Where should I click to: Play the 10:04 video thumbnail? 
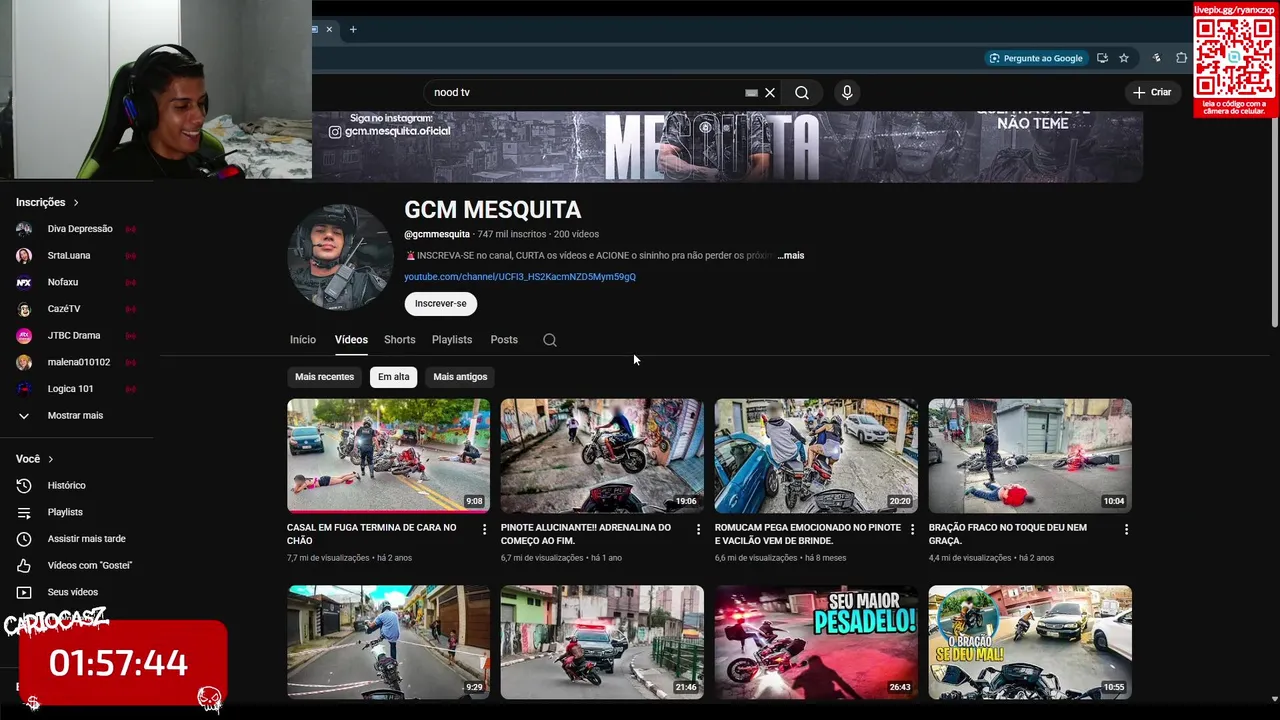coord(1030,456)
